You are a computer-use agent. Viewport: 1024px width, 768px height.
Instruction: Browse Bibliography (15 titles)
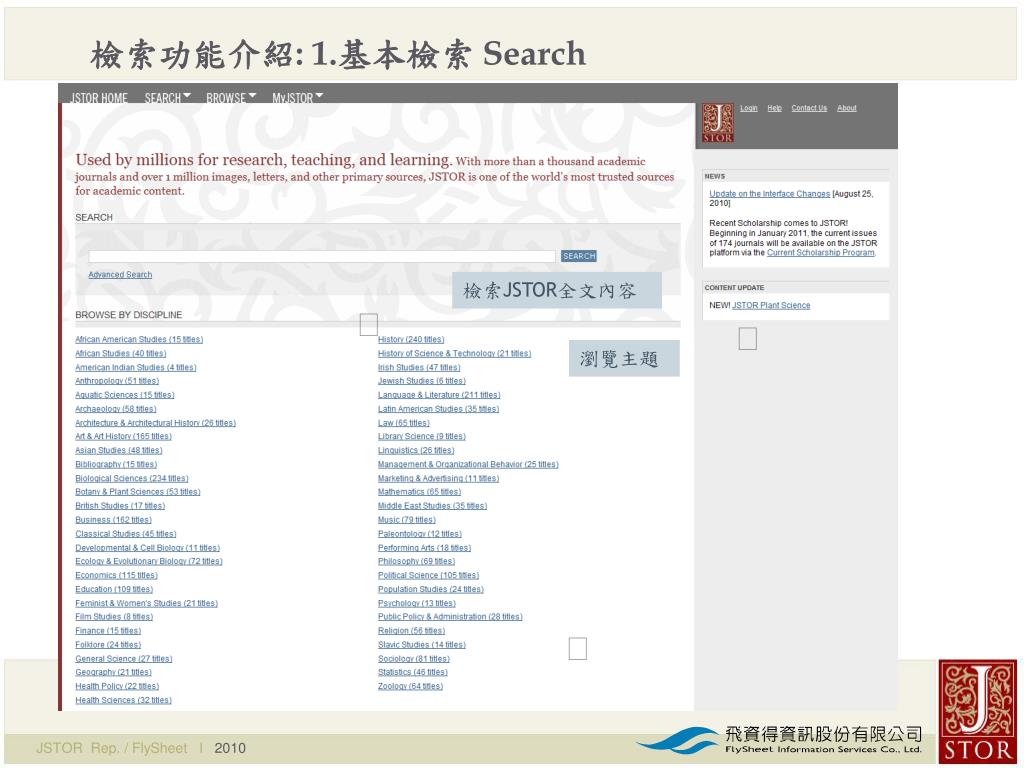pos(116,464)
